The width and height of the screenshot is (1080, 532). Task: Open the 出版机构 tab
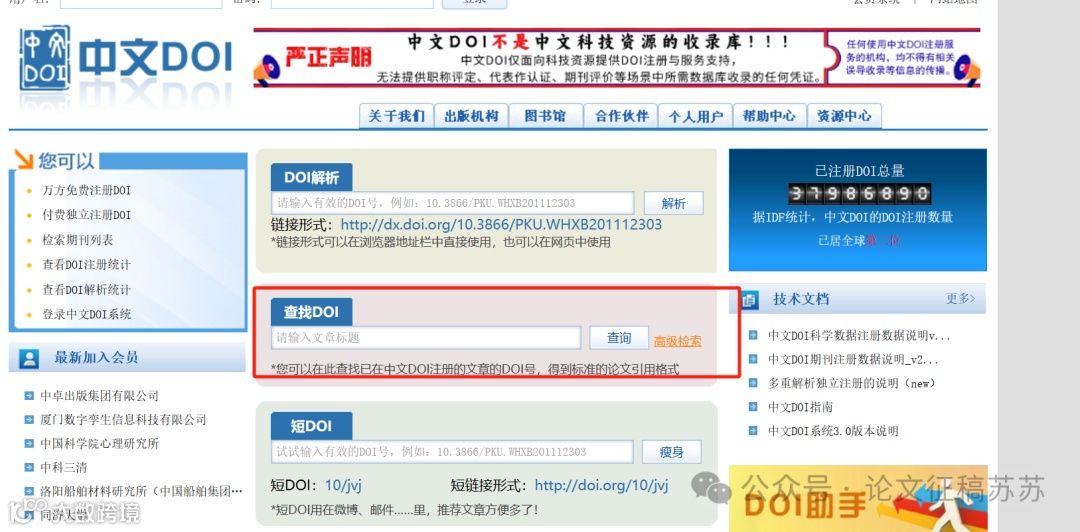[471, 116]
